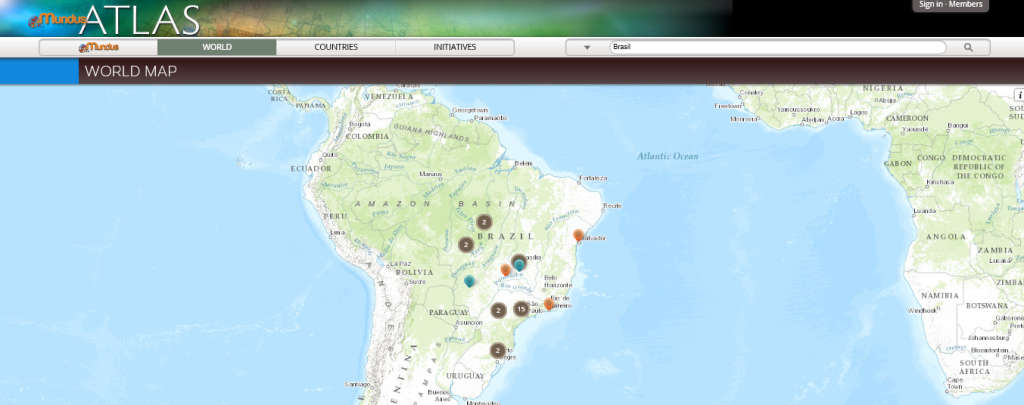Open the Sign in · Members link
Image resolution: width=1024 pixels, height=405 pixels.
950,5
